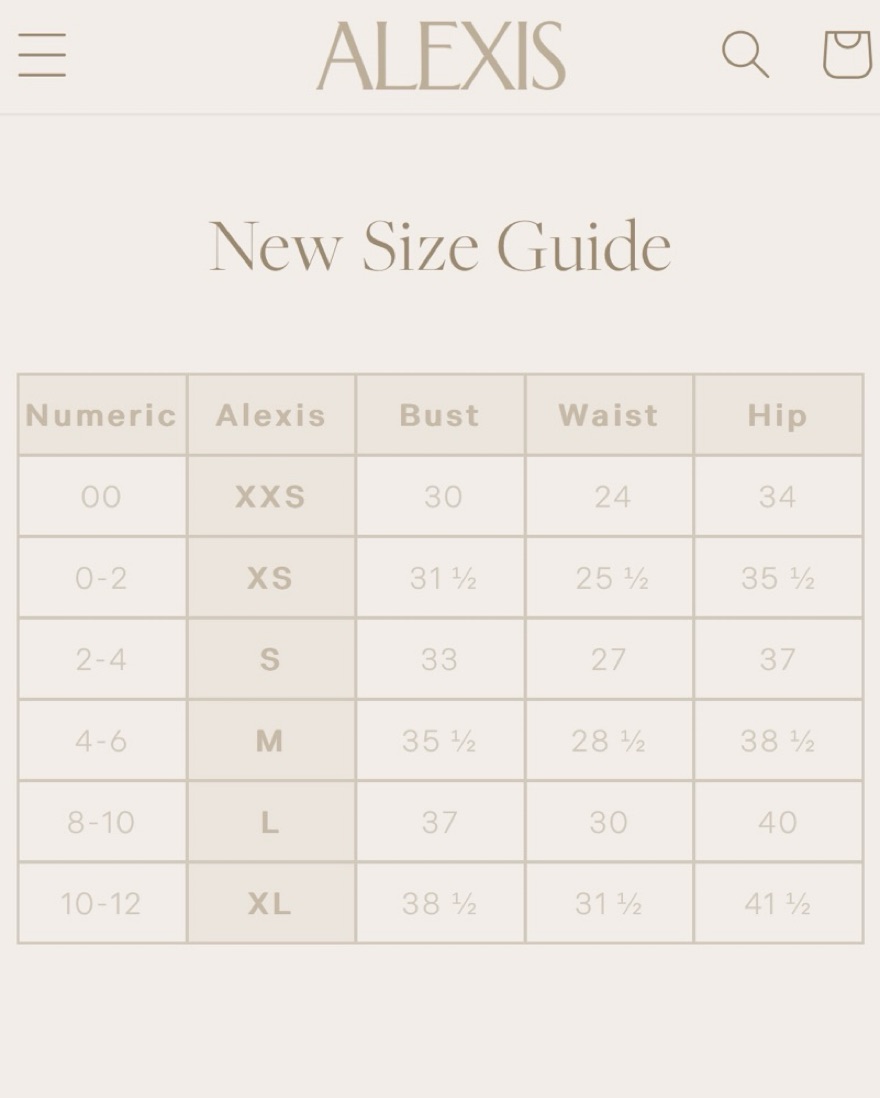Screen dimensions: 880x1098
Task: Select the Alexis column header
Action: point(271,415)
